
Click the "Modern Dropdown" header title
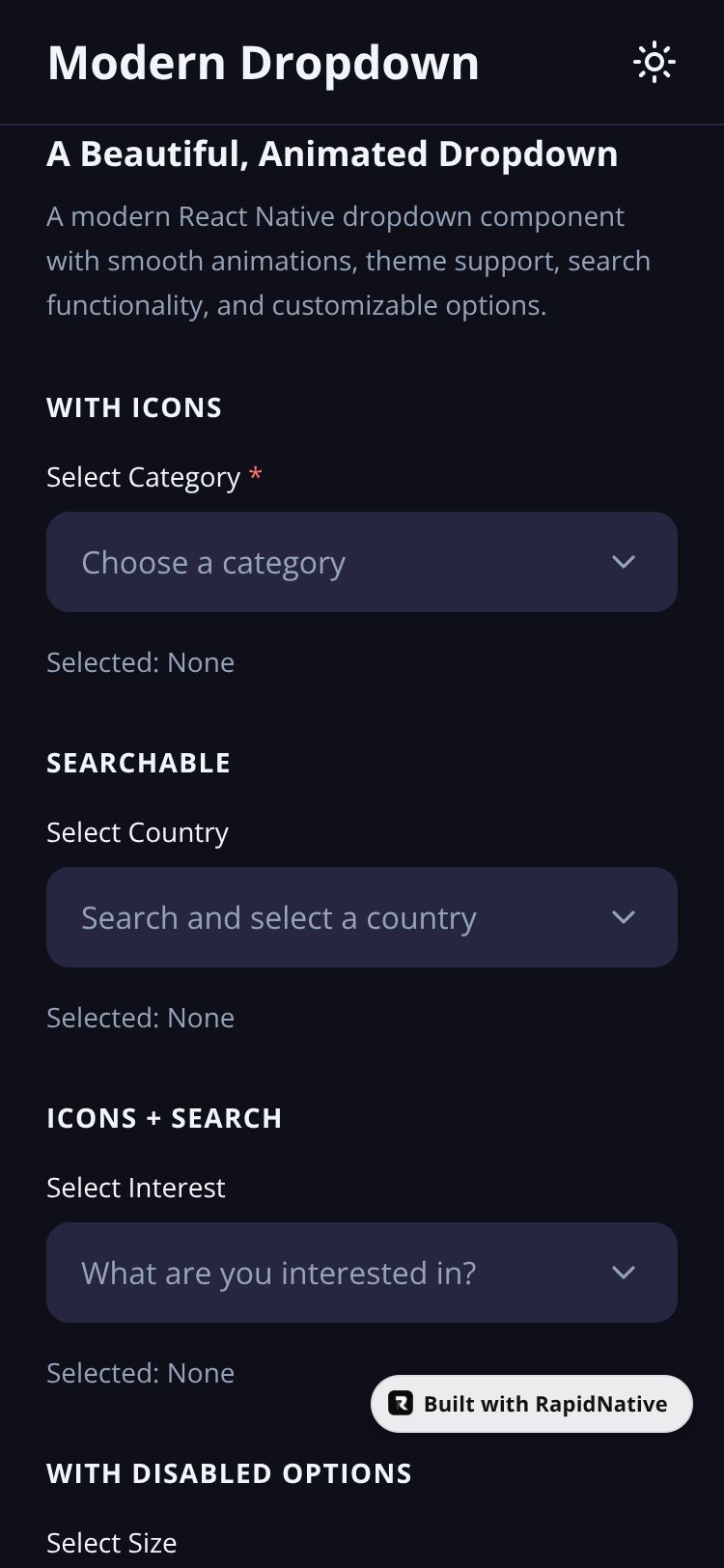pos(263,63)
